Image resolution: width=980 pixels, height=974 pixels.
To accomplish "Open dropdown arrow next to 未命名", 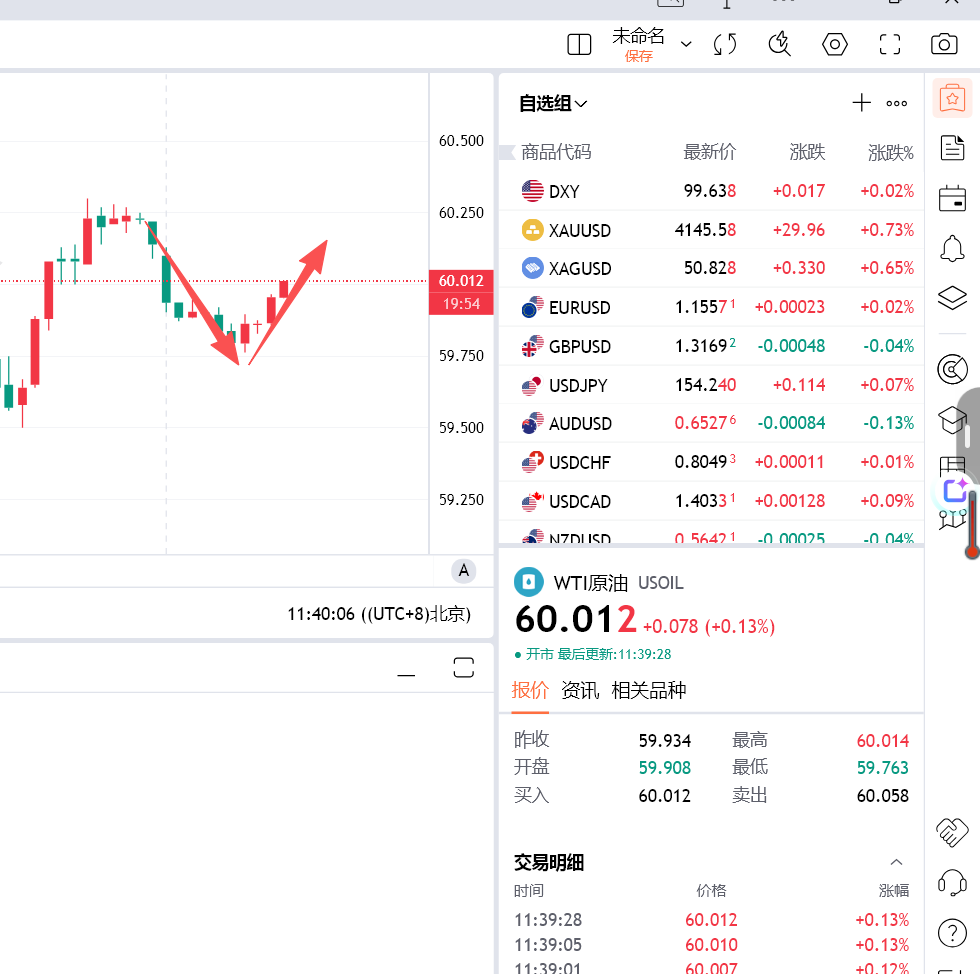I will pyautogui.click(x=686, y=44).
